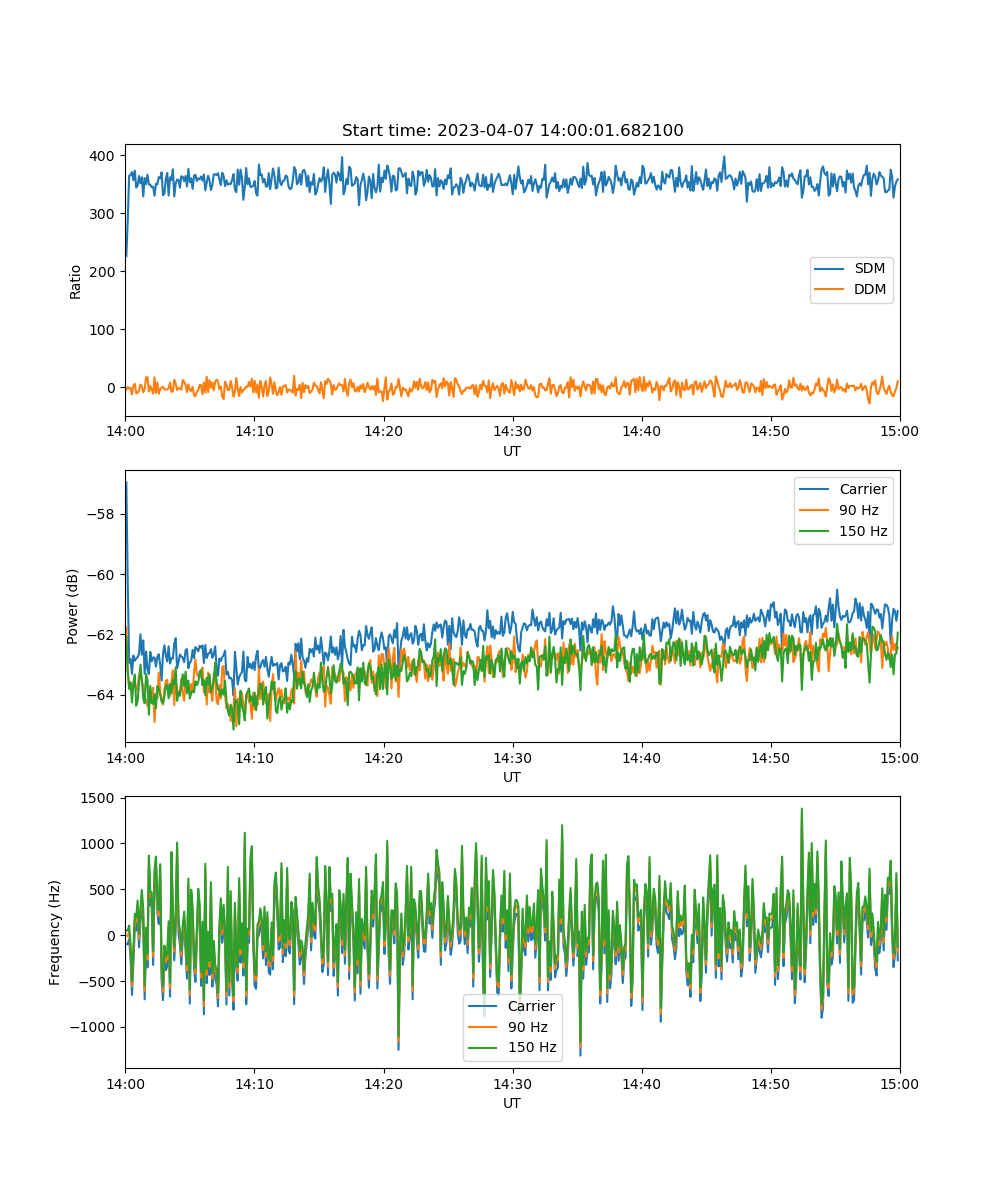Click the 100 tick on the Ratio axis
The width and height of the screenshot is (1000, 1200).
pos(104,330)
